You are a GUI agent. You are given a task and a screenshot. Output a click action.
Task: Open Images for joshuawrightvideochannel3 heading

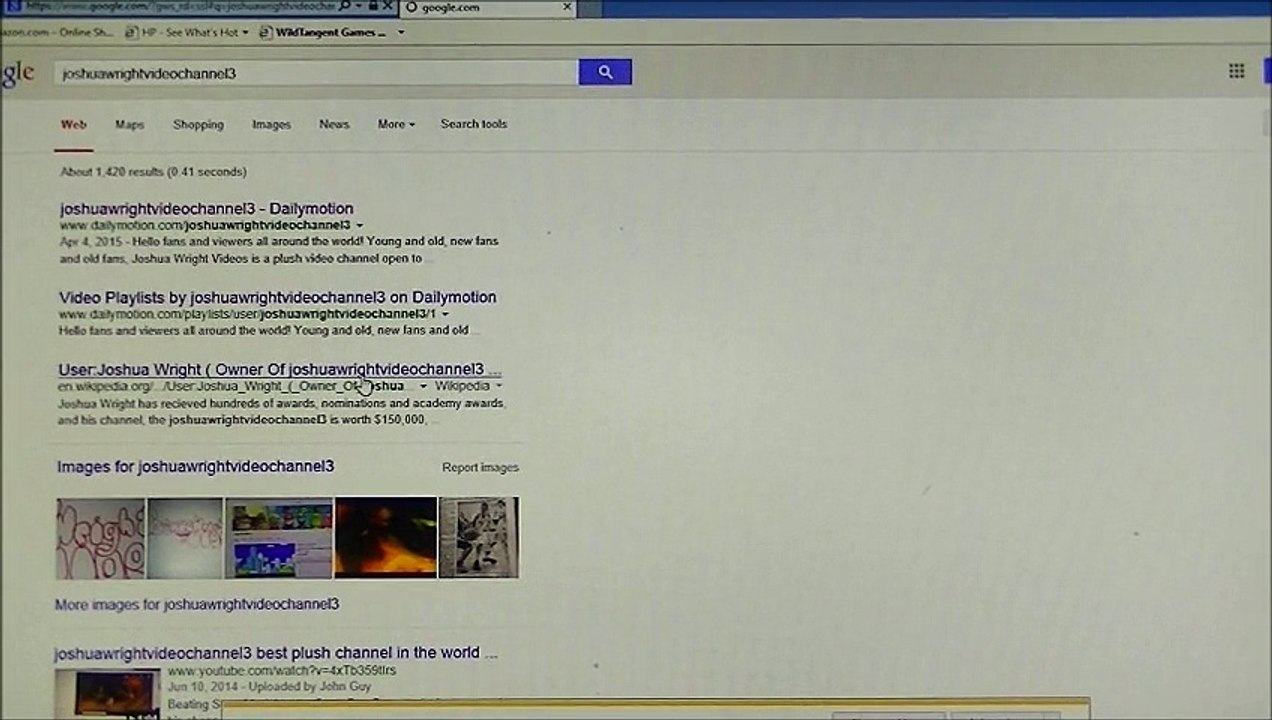(195, 466)
